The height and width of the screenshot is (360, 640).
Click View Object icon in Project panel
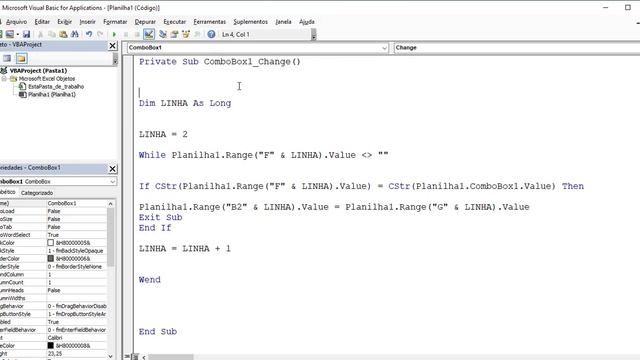7,58
